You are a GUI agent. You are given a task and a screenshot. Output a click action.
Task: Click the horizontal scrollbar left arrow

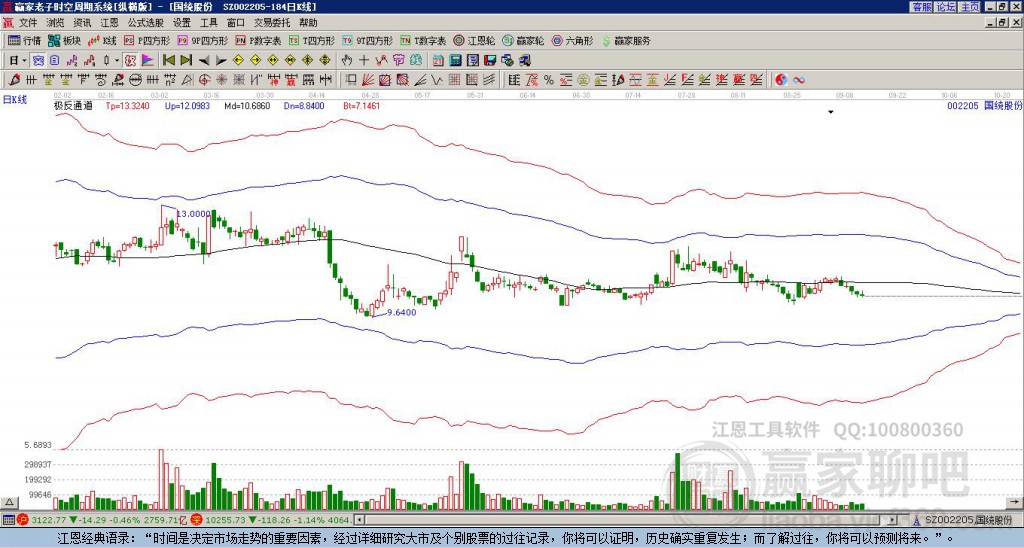click(359, 520)
